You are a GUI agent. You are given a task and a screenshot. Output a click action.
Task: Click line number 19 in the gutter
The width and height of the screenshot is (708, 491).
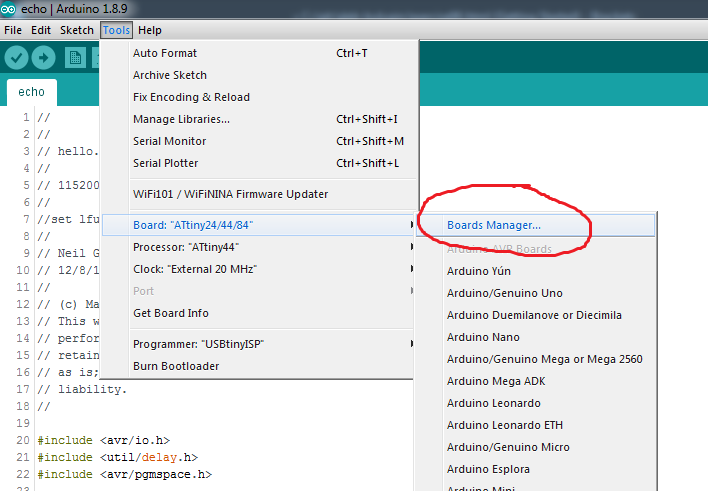(23, 423)
